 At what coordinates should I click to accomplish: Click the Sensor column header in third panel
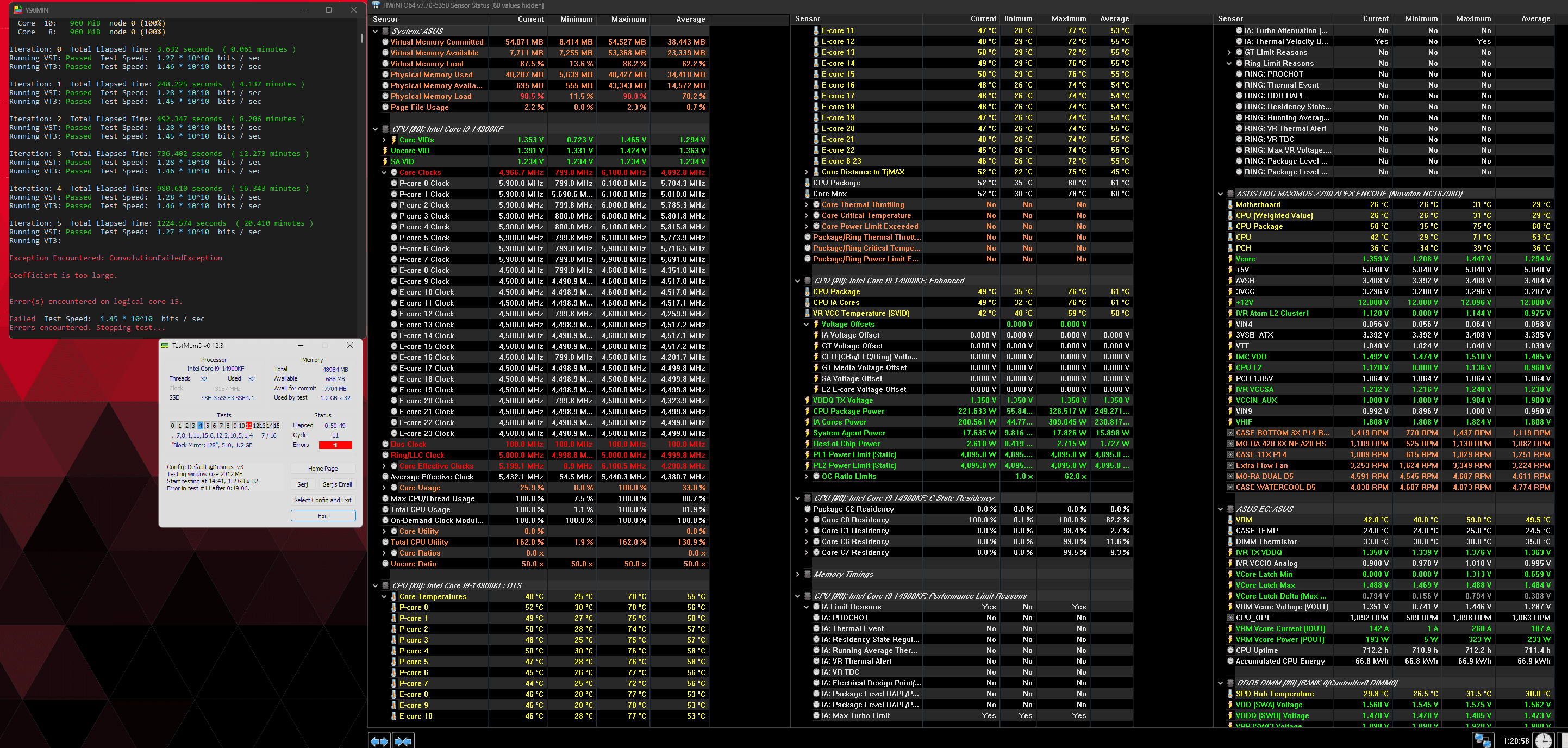click(1231, 19)
